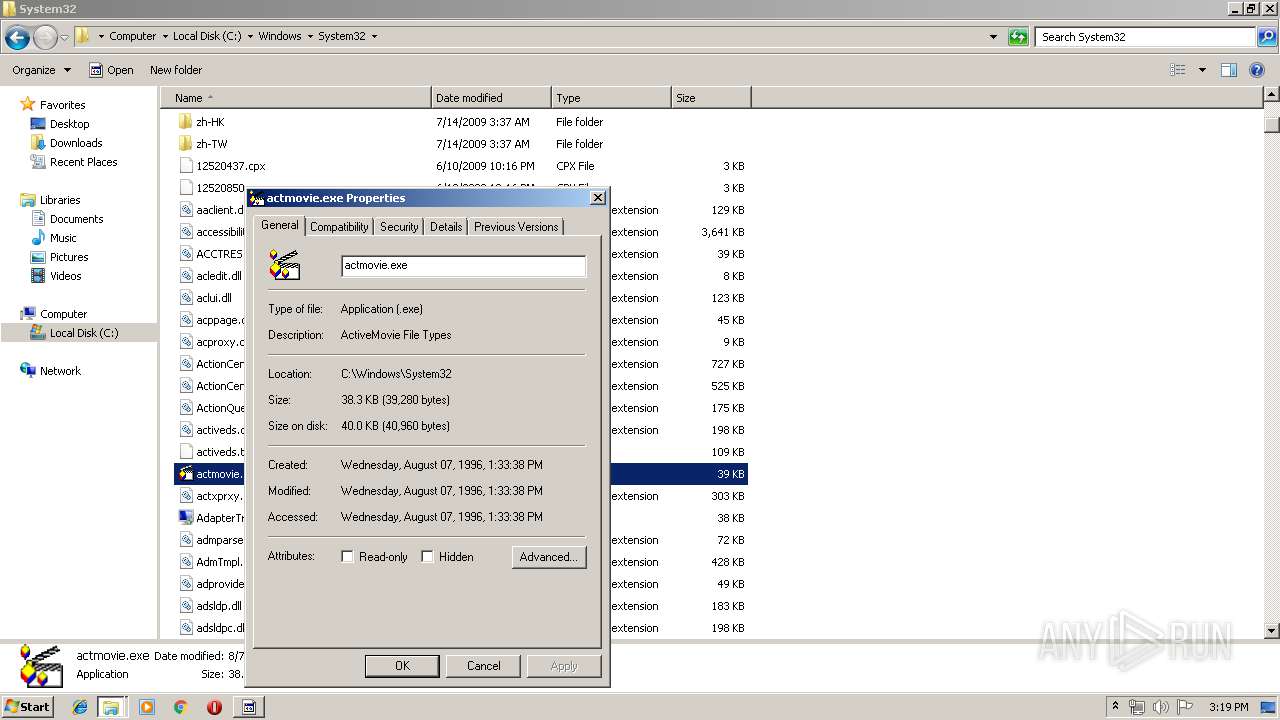Enable the Hidden attribute checkbox
Screen dimensions: 1280x720
click(427, 557)
